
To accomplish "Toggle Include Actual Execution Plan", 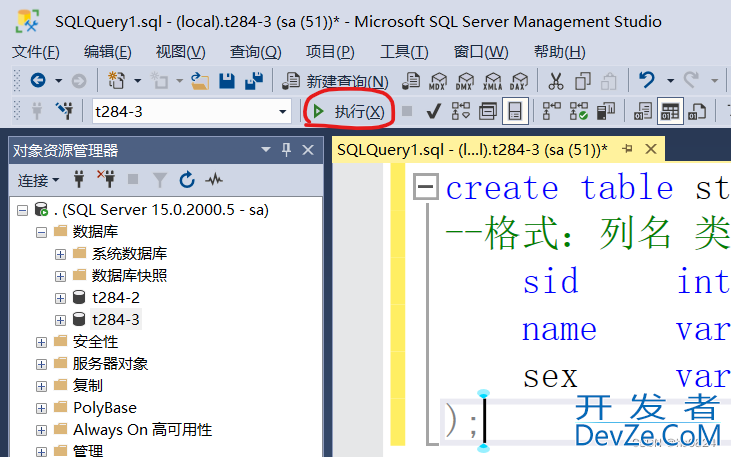I will 552,111.
